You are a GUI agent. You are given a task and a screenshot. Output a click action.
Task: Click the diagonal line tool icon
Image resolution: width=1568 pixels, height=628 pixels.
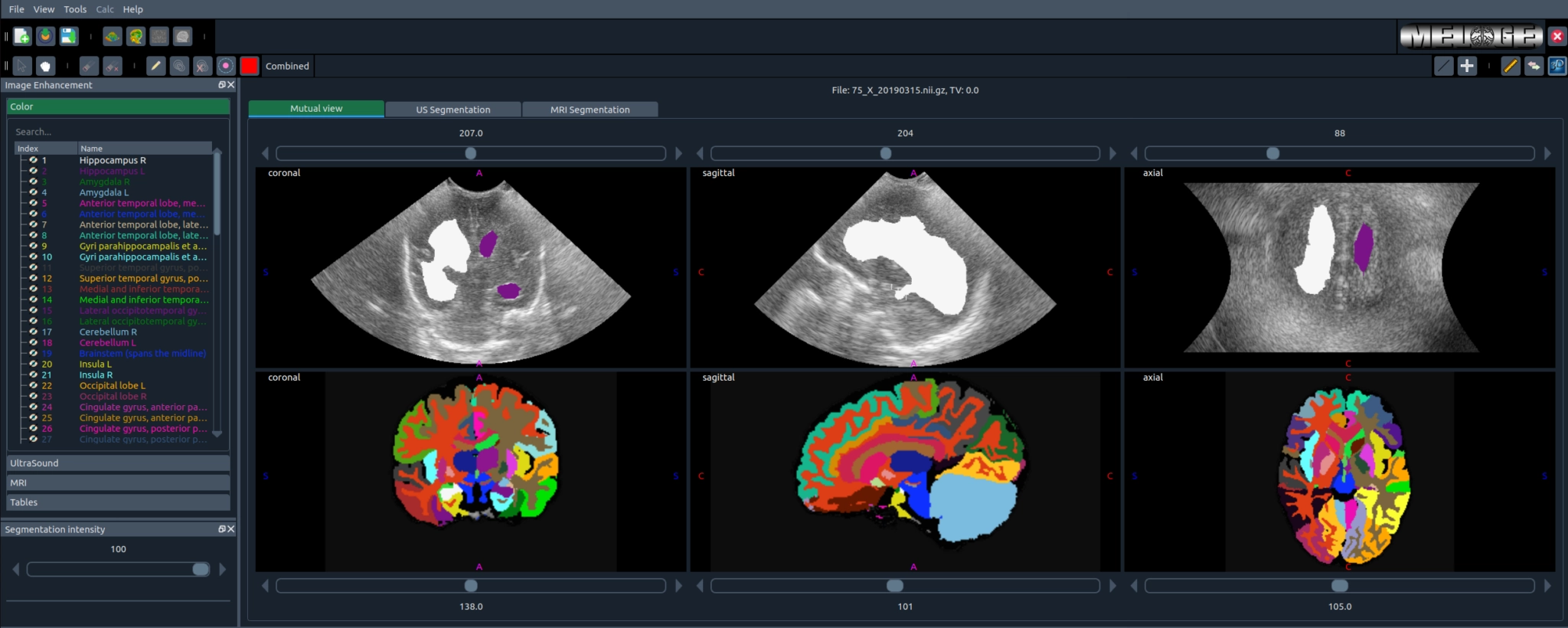pos(1443,66)
